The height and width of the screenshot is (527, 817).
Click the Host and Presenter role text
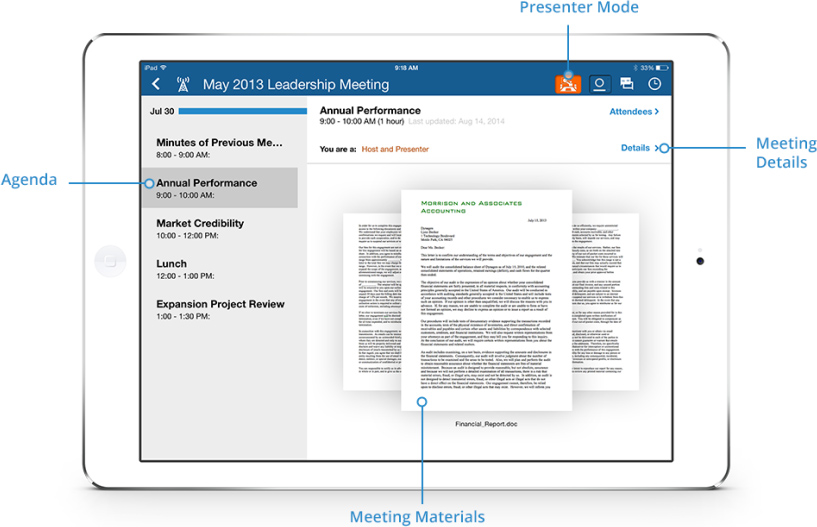(395, 149)
